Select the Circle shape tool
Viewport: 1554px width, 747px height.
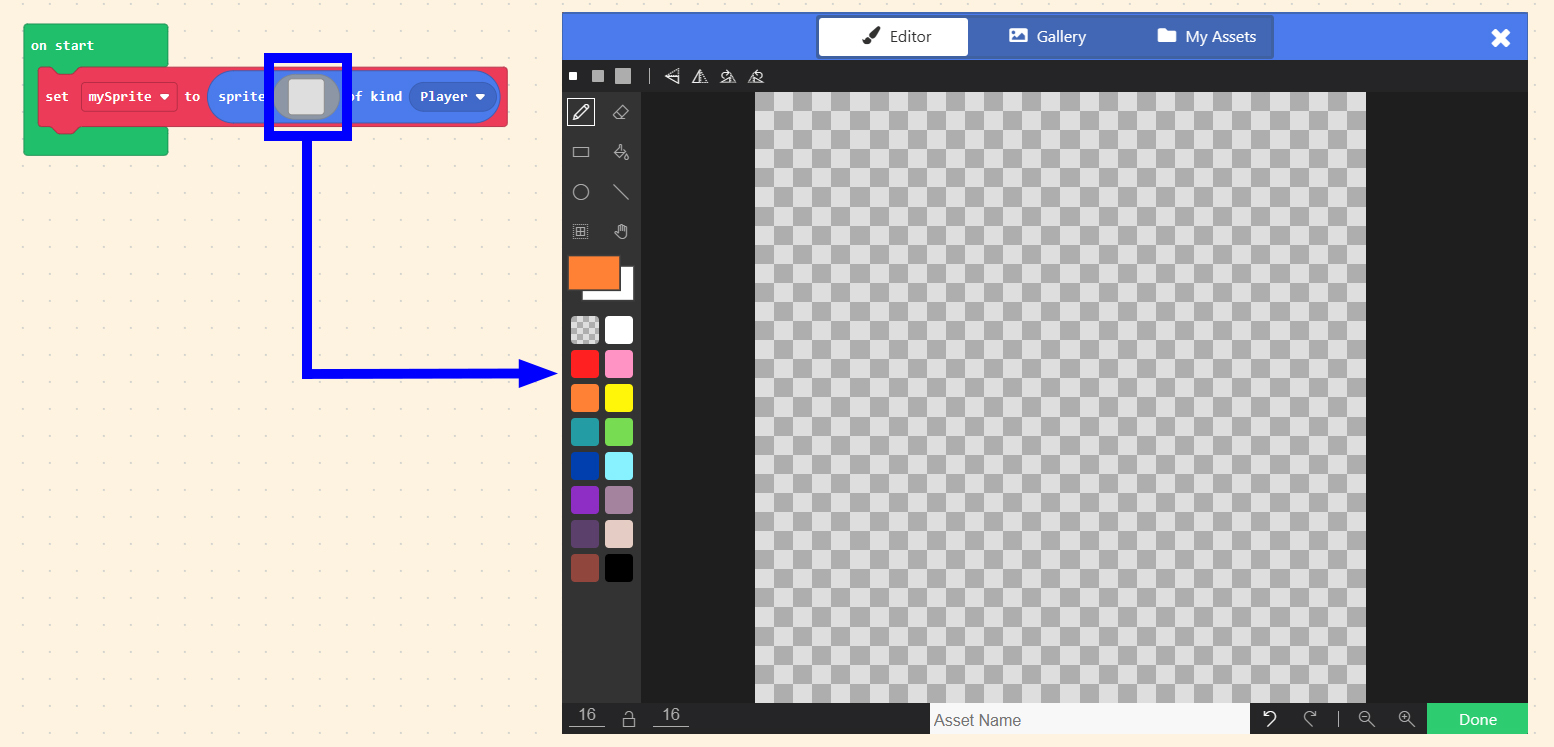click(581, 192)
